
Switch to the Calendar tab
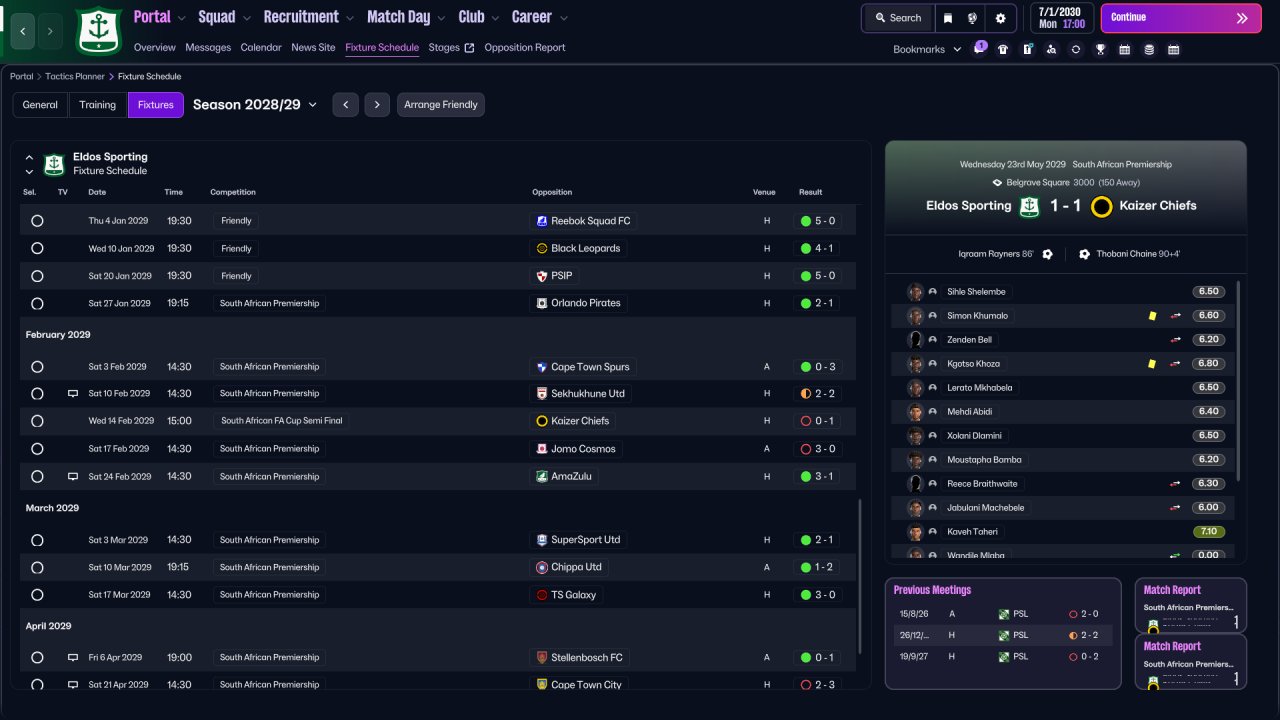[x=261, y=48]
